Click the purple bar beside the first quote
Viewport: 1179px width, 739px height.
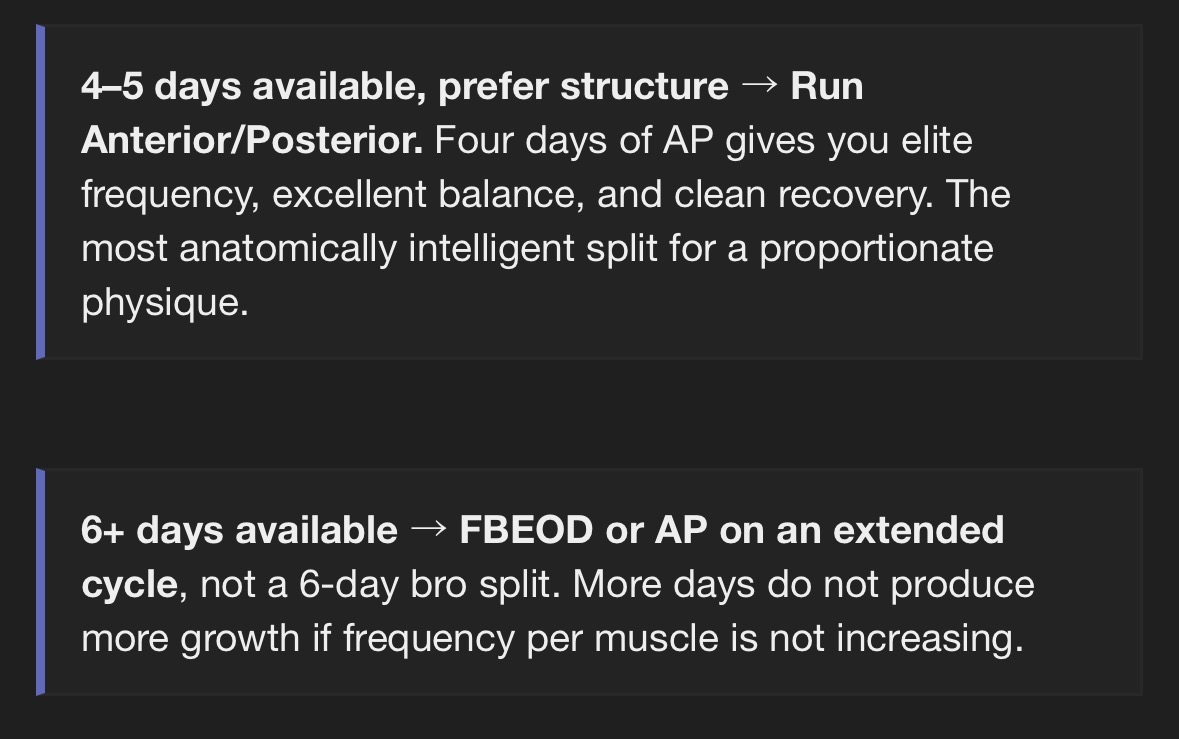pyautogui.click(x=40, y=192)
